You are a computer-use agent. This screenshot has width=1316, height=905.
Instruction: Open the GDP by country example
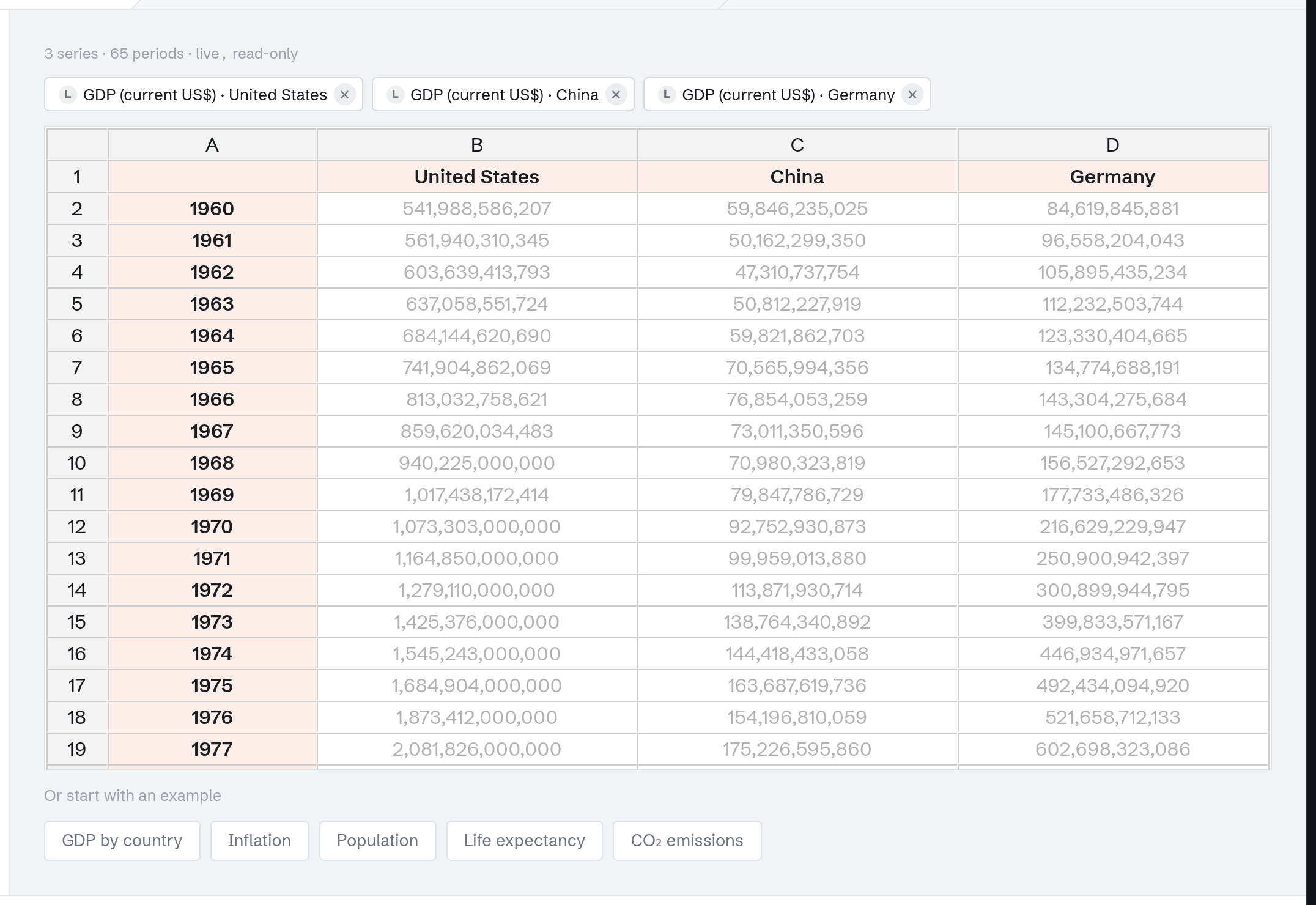coord(122,841)
